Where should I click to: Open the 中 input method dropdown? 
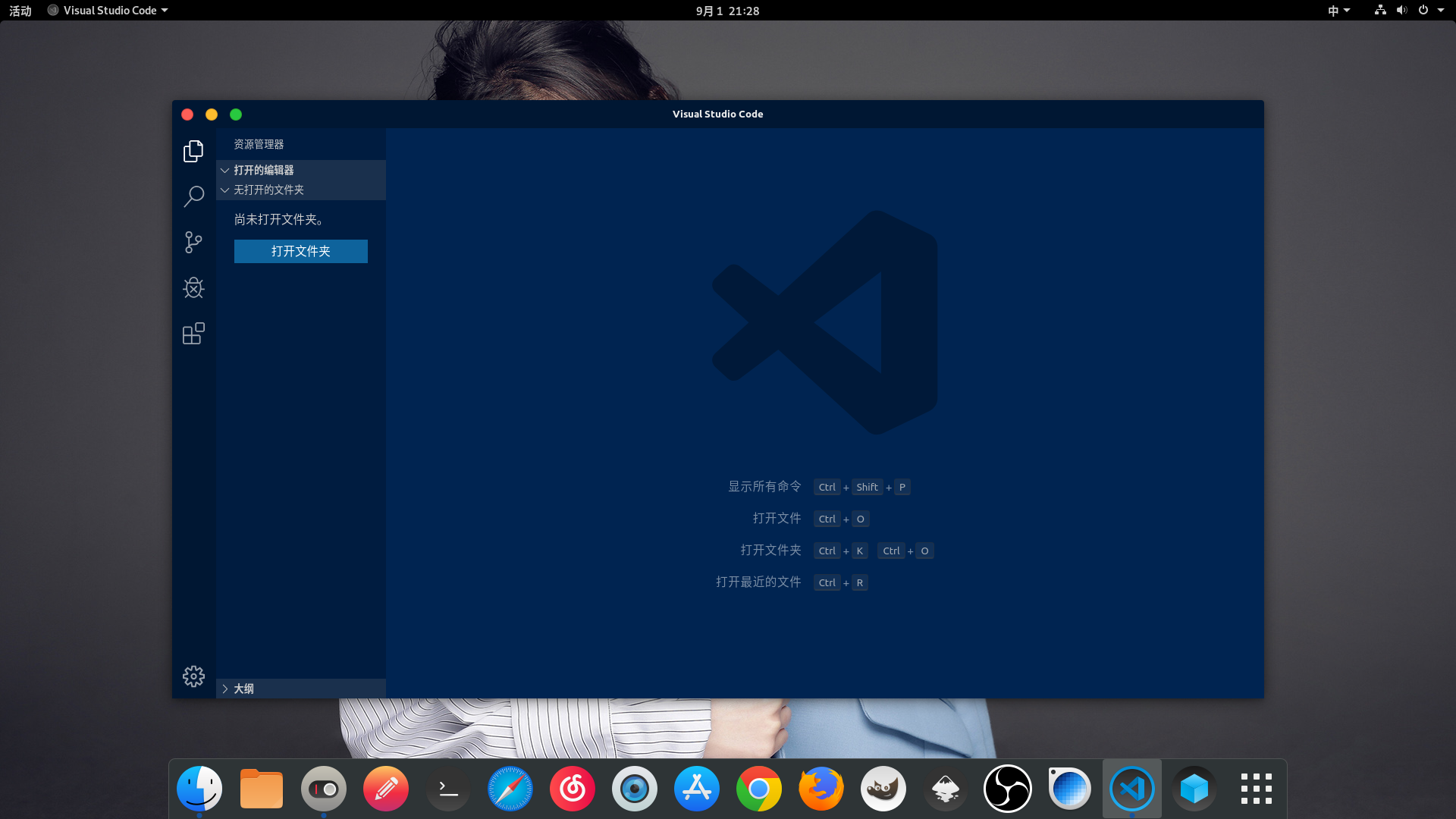click(x=1338, y=11)
